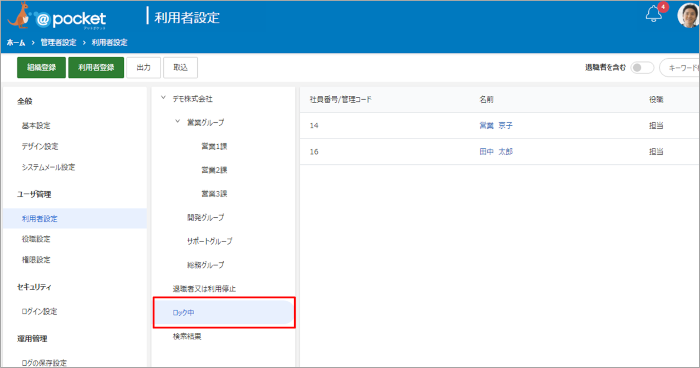The width and height of the screenshot is (700, 368).
Task: Open 基本設定 in sidebar
Action: pos(36,126)
